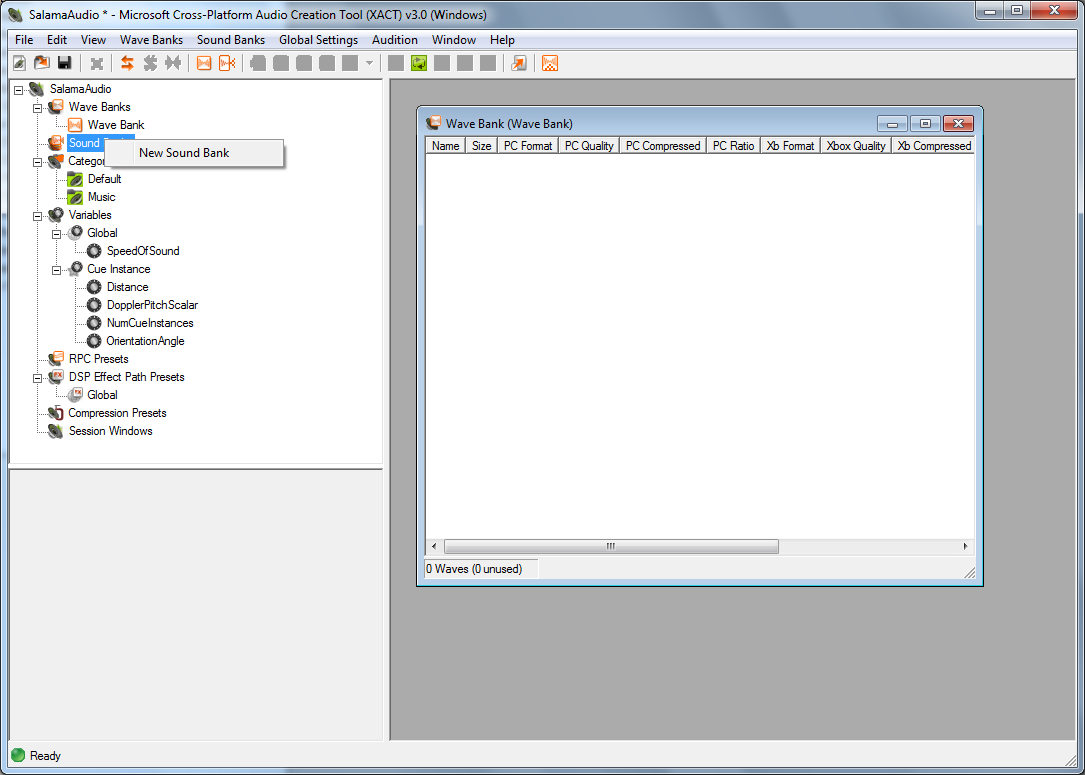Image resolution: width=1085 pixels, height=775 pixels.
Task: Collapse the Wave Banks tree node
Action: 37,108
